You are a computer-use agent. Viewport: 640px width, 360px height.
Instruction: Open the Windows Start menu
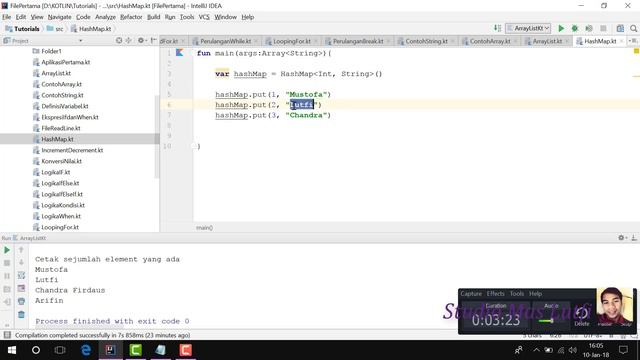pyautogui.click(x=12, y=350)
